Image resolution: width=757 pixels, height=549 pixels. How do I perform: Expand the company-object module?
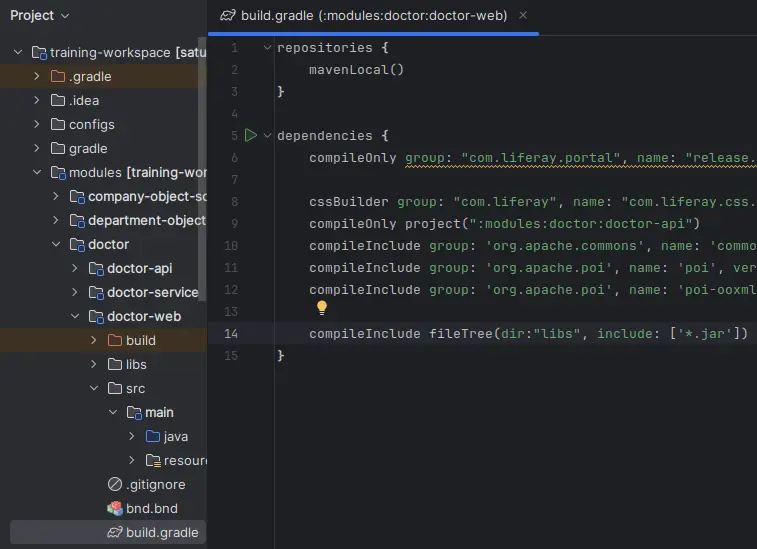click(x=56, y=196)
